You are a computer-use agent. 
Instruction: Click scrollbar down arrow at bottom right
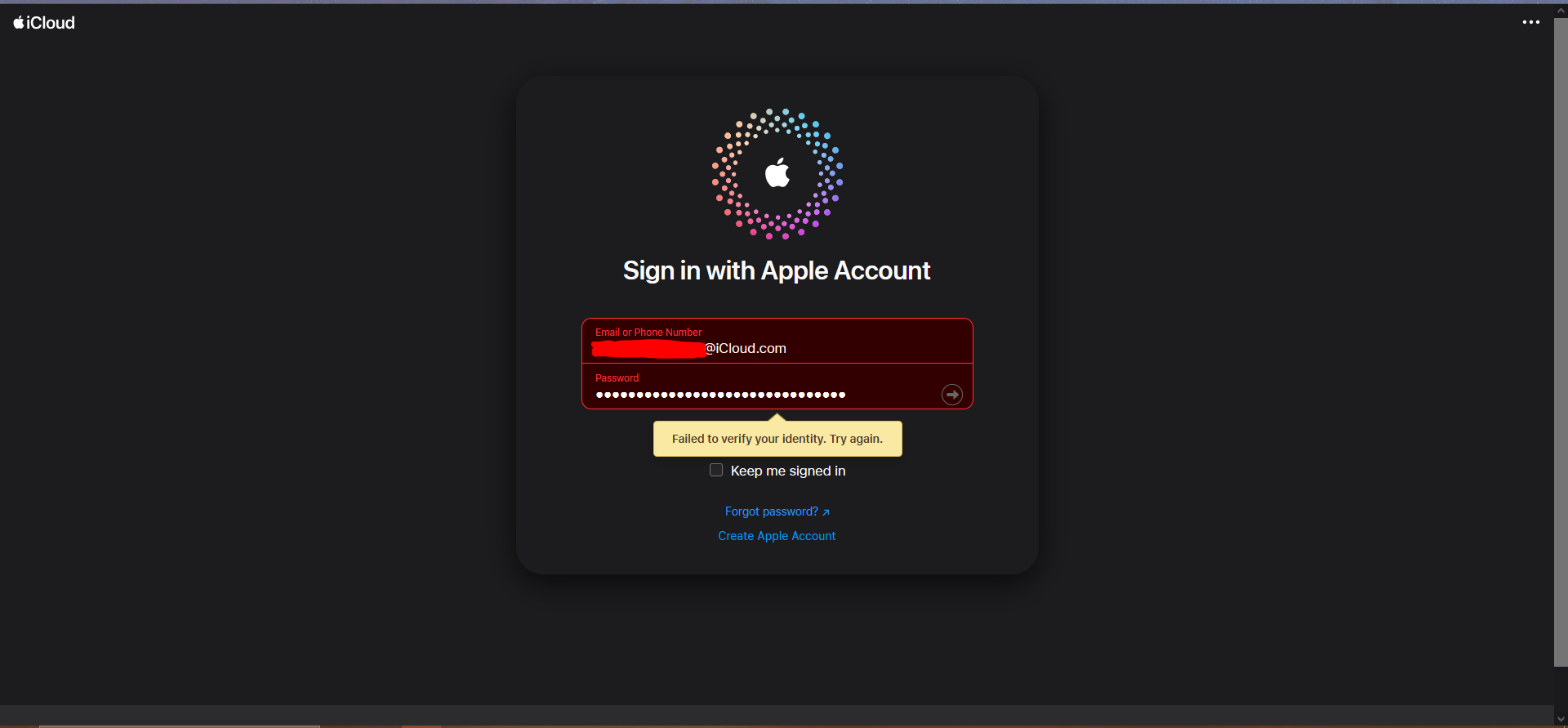point(1561,719)
